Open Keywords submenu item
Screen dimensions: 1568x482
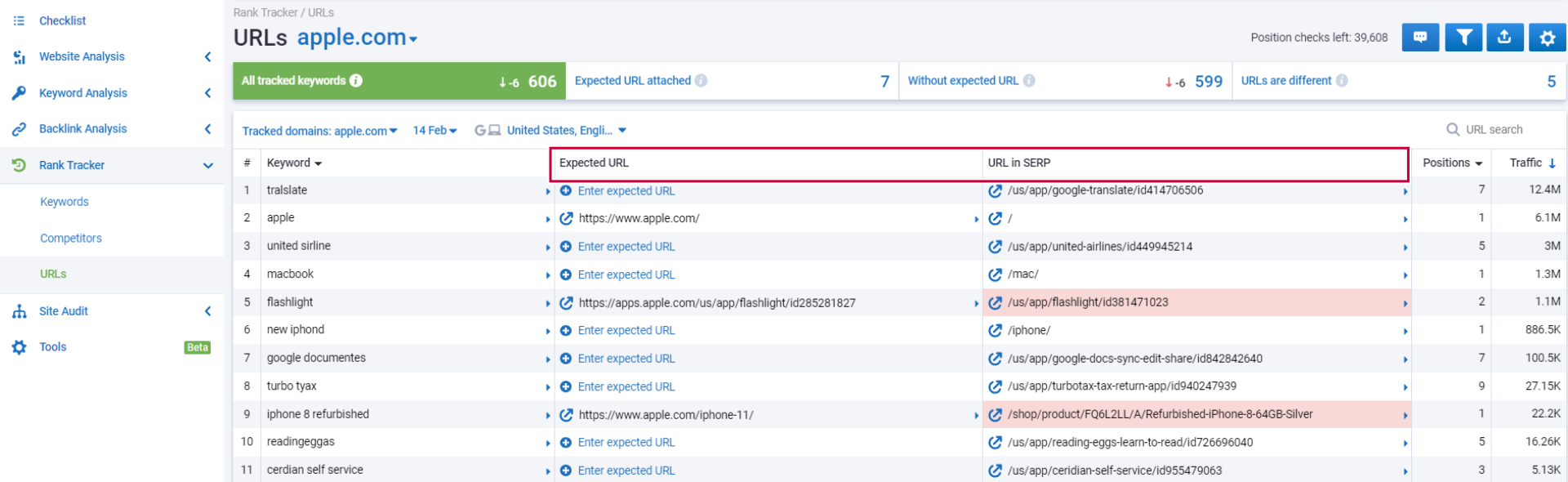(65, 202)
